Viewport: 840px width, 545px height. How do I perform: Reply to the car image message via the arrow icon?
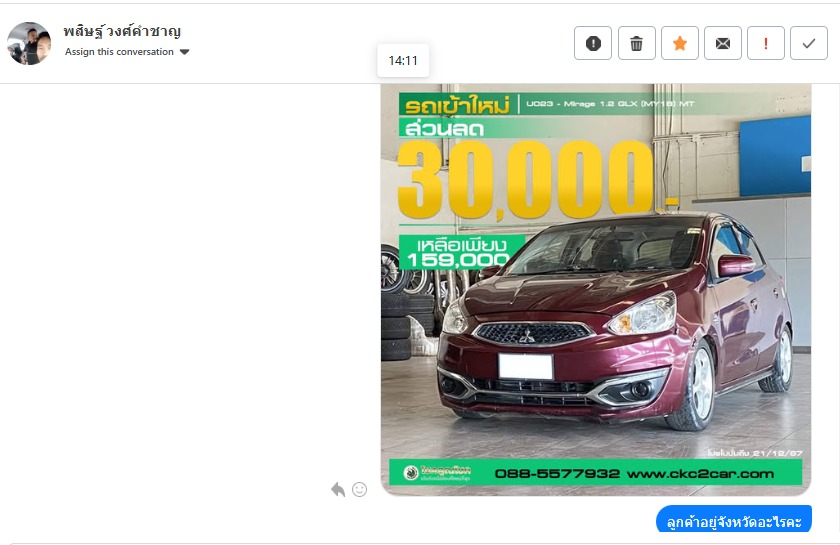coord(338,489)
